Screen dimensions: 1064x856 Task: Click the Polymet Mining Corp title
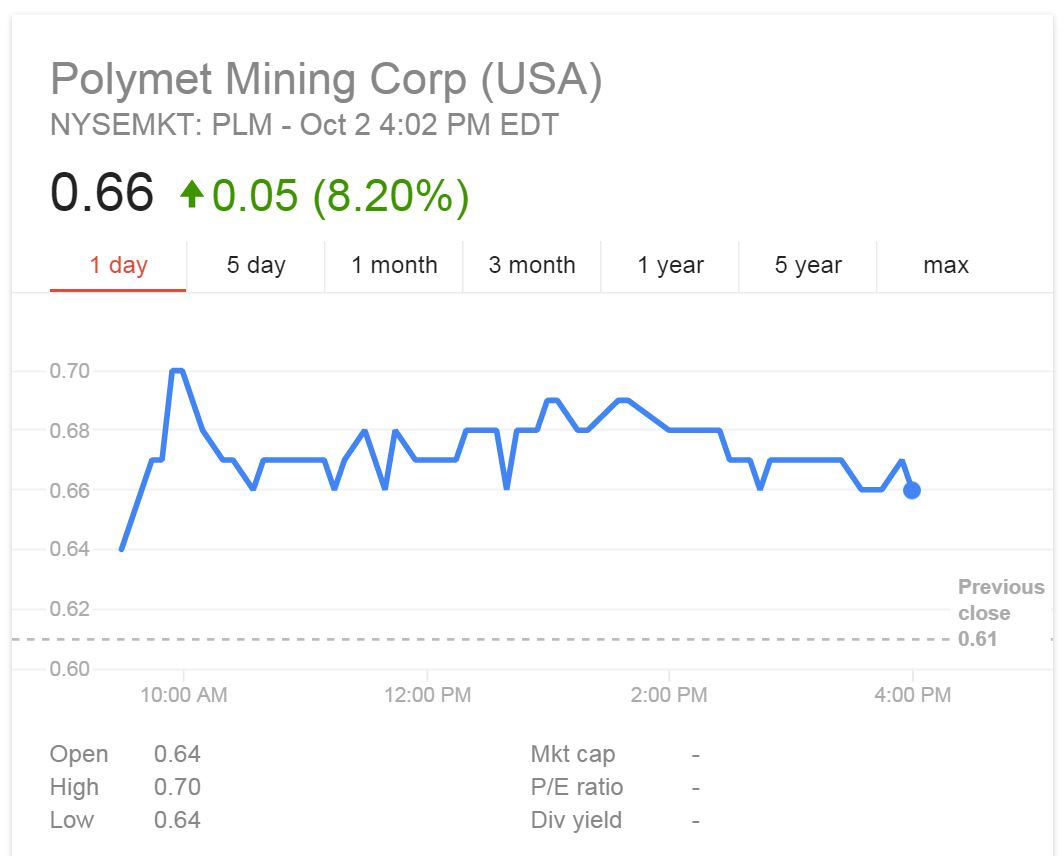click(x=326, y=79)
